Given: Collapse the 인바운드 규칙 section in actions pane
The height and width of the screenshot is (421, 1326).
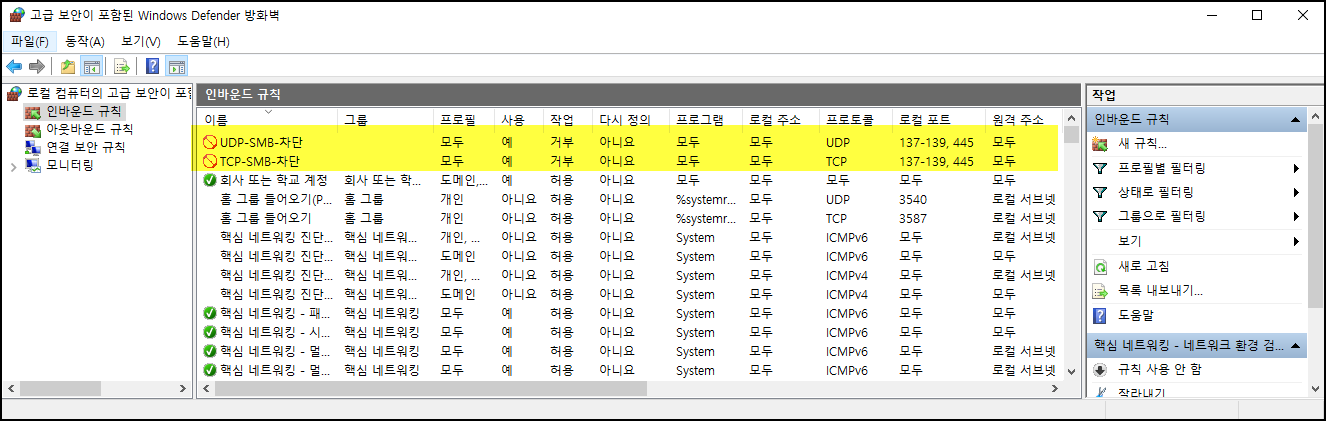Looking at the screenshot, I should tap(1296, 120).
